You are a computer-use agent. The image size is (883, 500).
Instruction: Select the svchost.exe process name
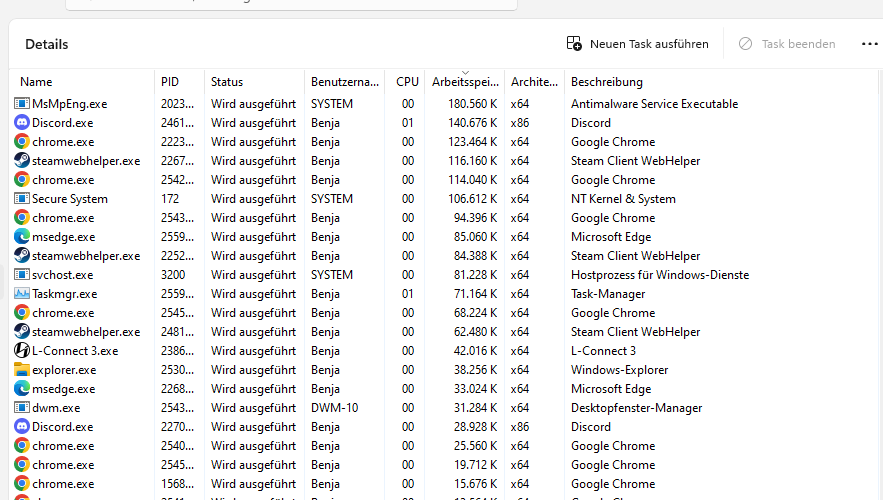point(63,275)
